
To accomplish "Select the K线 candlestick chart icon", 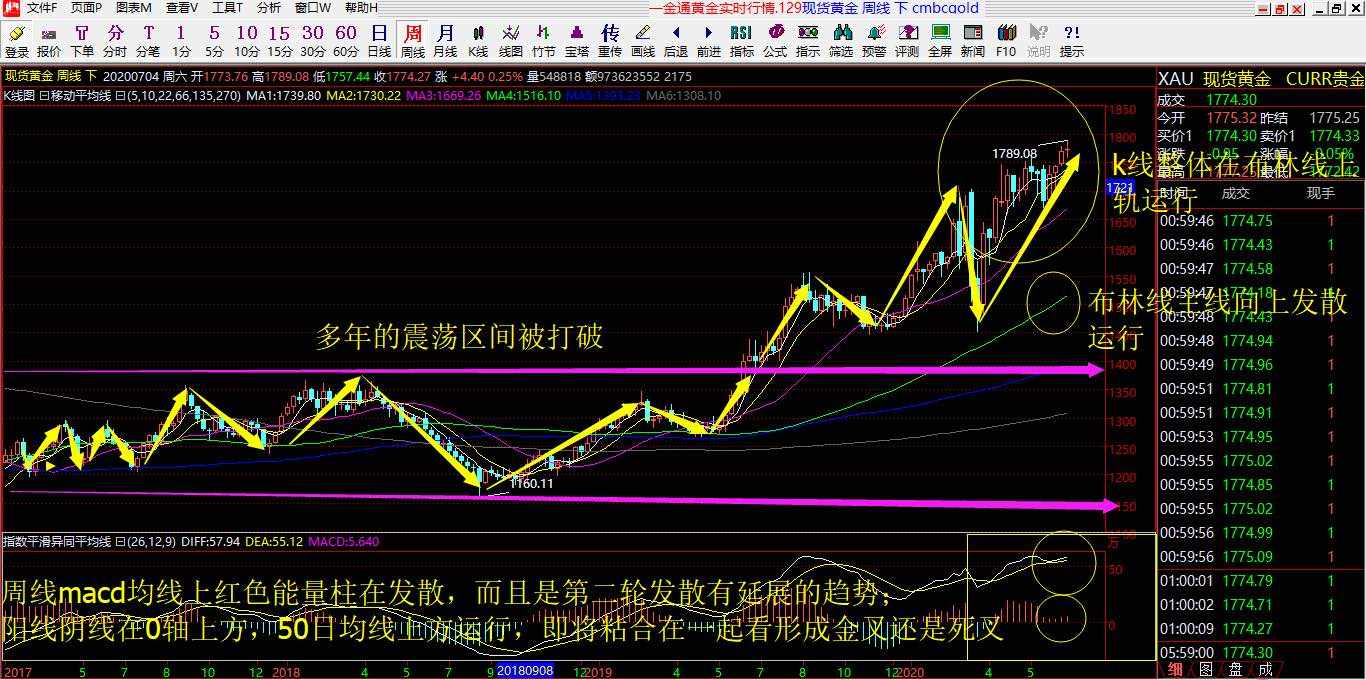I will (x=478, y=41).
